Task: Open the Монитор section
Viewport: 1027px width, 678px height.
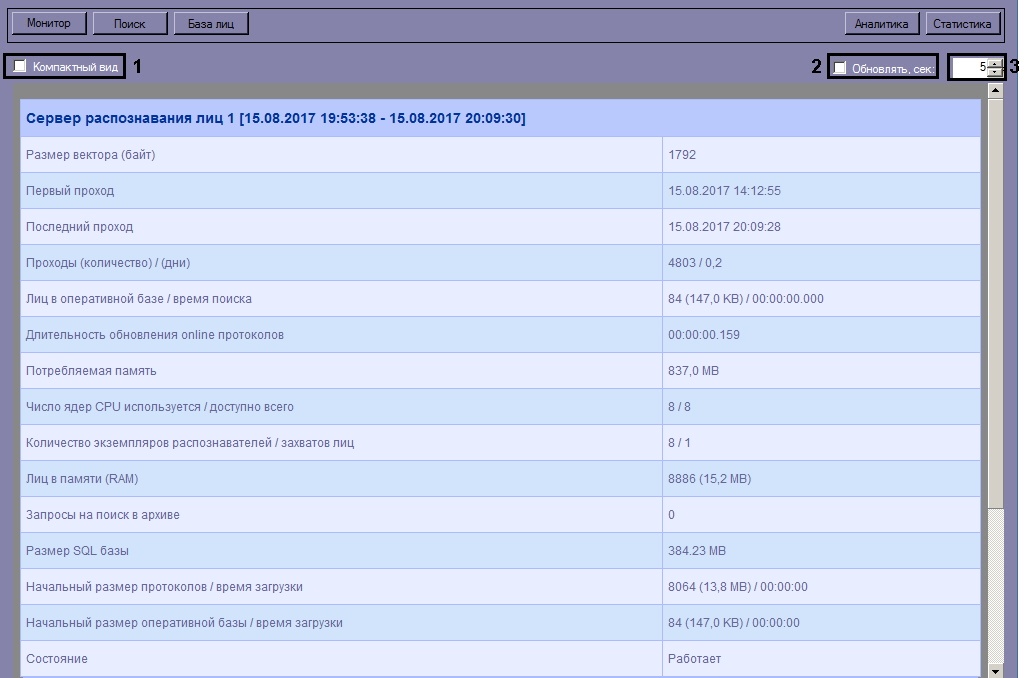Action: (49, 23)
